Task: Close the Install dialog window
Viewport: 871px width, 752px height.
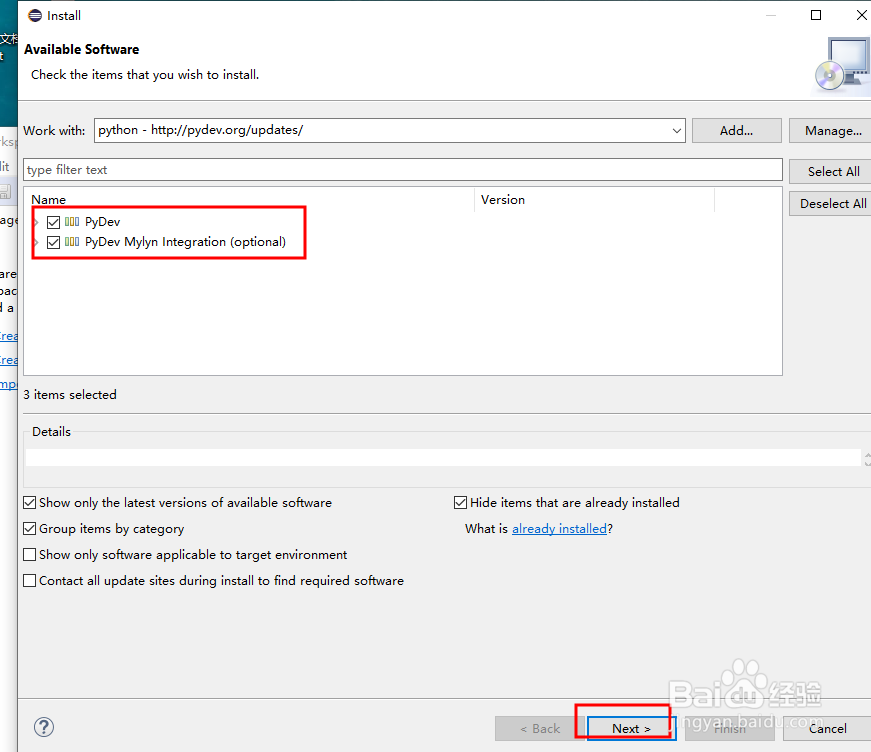Action: 862,15
